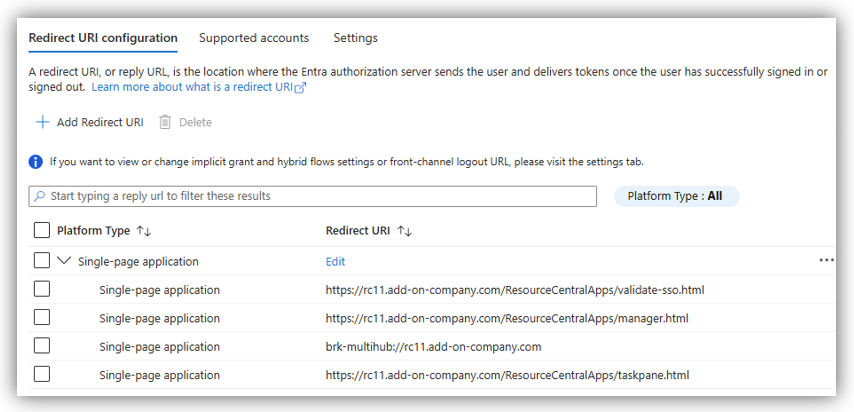Click the reply URL filter input field
This screenshot has width=854, height=412.
click(320, 196)
